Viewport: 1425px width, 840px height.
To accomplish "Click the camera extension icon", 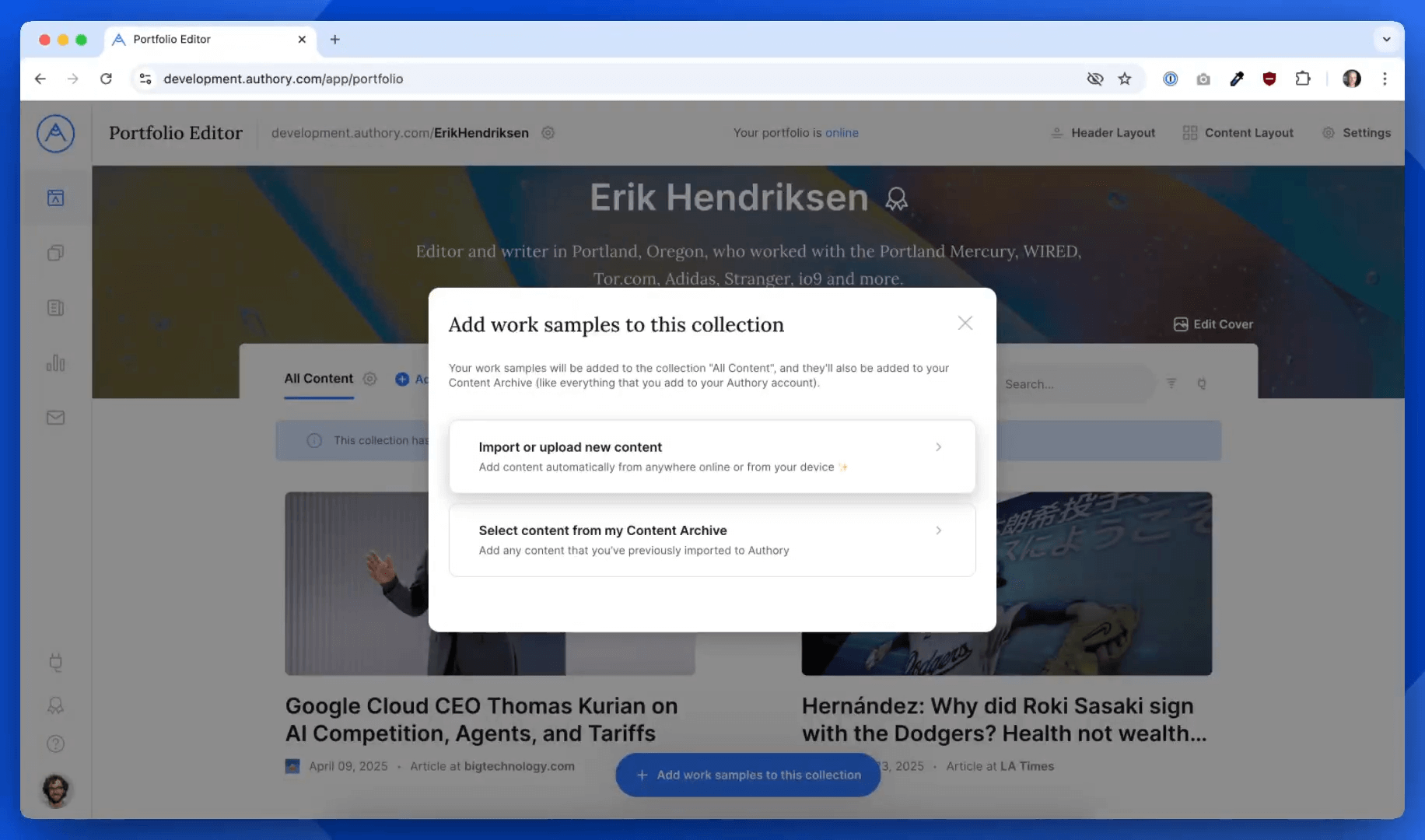I will tap(1203, 79).
